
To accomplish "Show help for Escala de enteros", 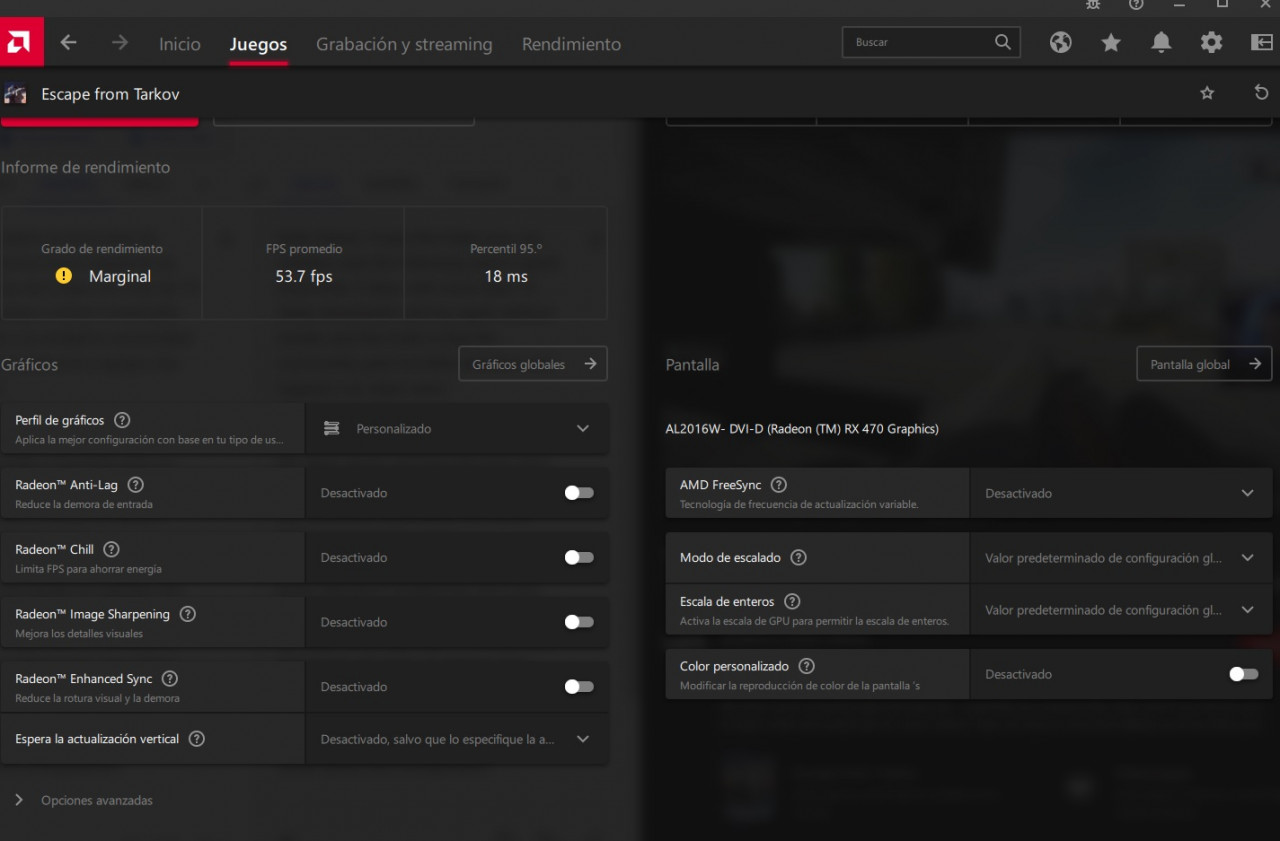I will pos(792,602).
